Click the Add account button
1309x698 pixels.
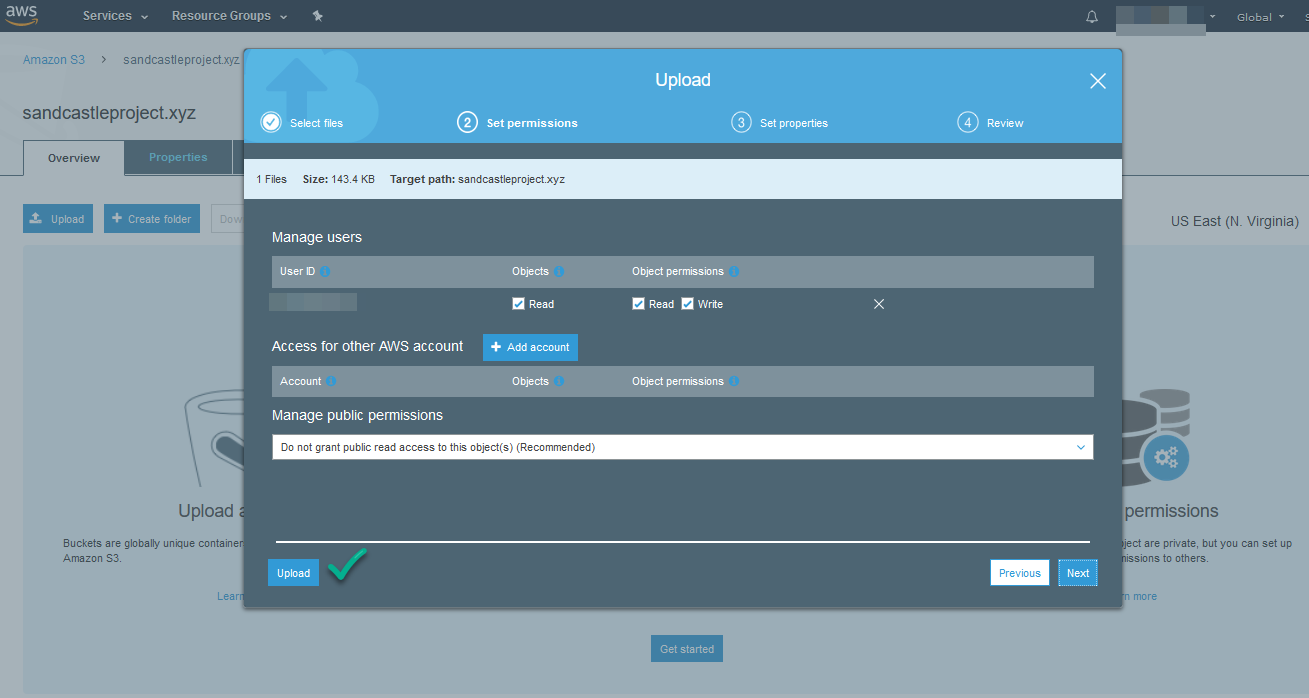(530, 347)
